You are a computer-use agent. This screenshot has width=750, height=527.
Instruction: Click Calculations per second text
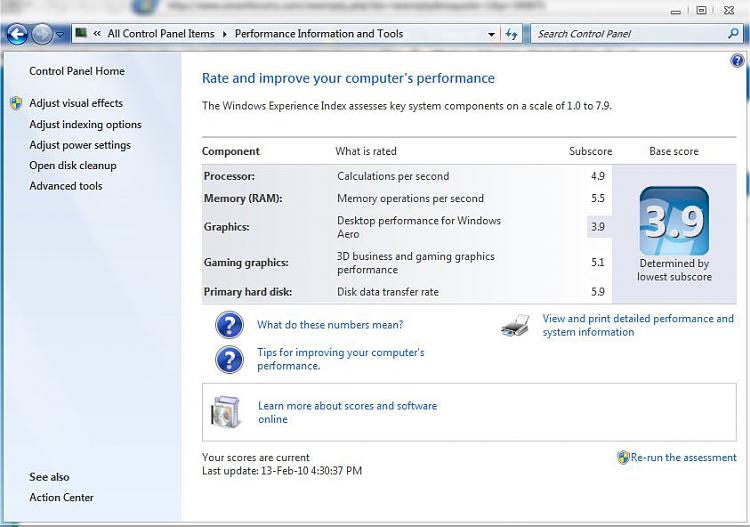click(x=393, y=176)
